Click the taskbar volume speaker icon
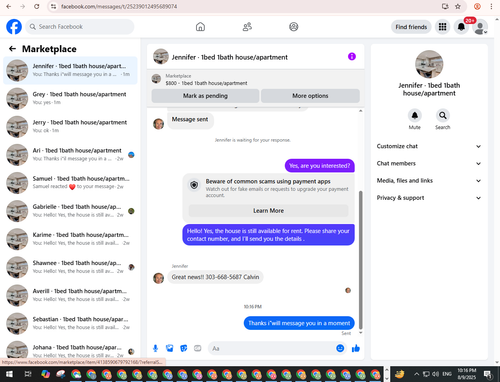This screenshot has height=382, width=500. [435, 374]
